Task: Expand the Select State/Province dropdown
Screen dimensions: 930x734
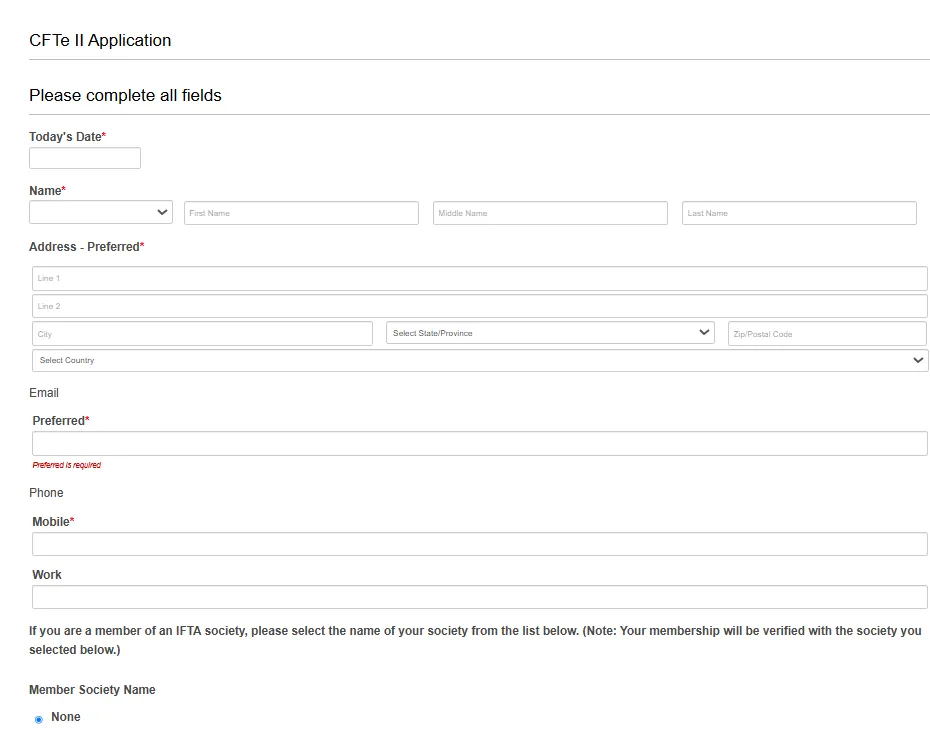Action: (x=550, y=333)
